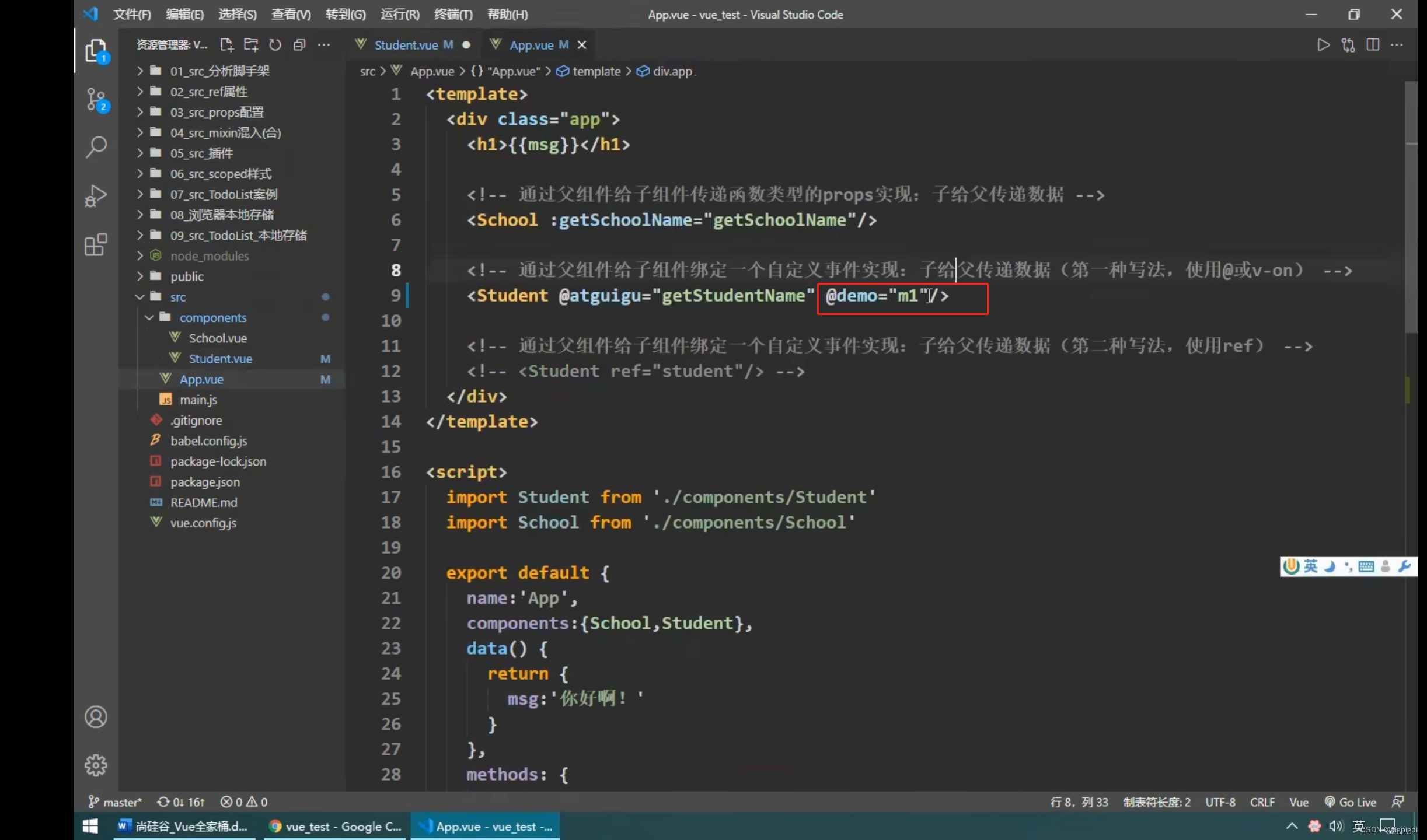Screen dimensions: 1427x840
Task: Open errors and warnings count
Action: coord(243,802)
